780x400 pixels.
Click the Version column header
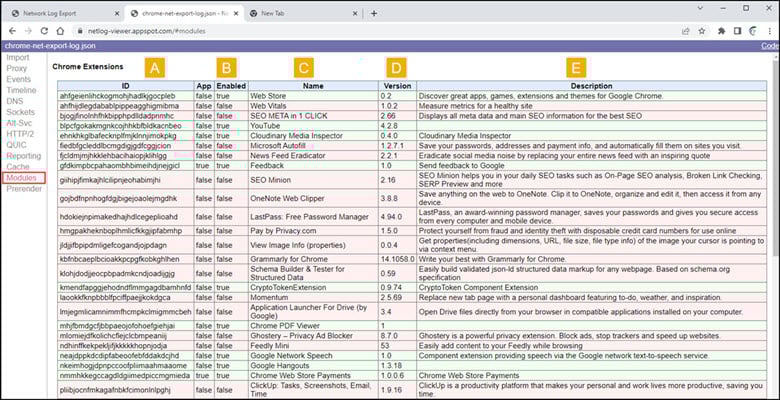397,86
